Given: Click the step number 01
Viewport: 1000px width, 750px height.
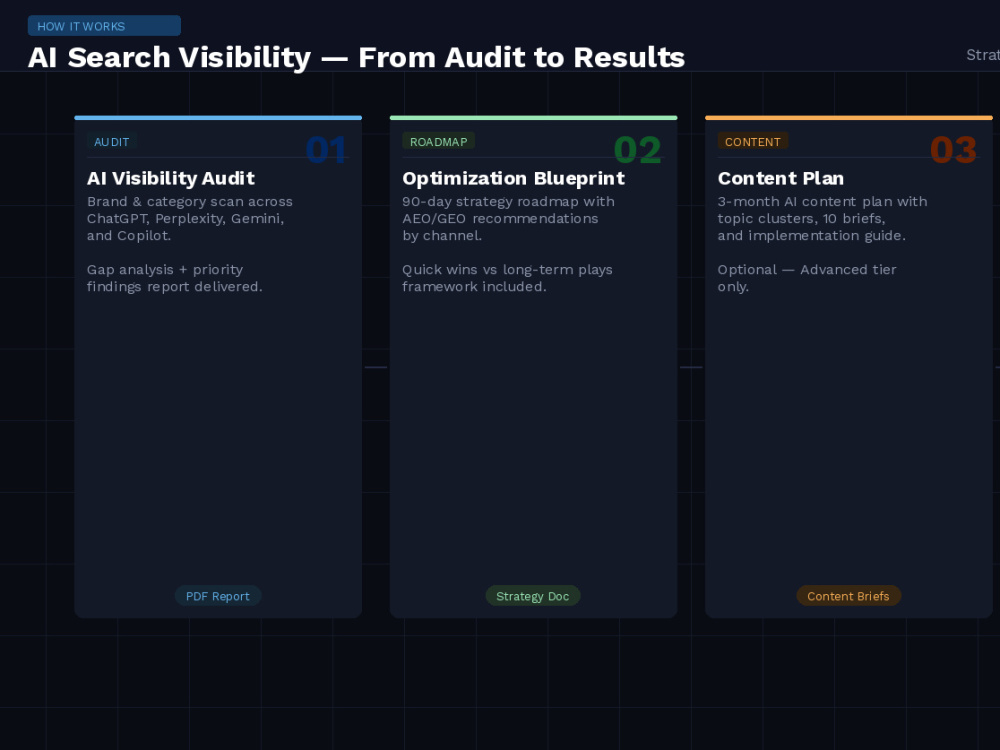Looking at the screenshot, I should (x=326, y=150).
